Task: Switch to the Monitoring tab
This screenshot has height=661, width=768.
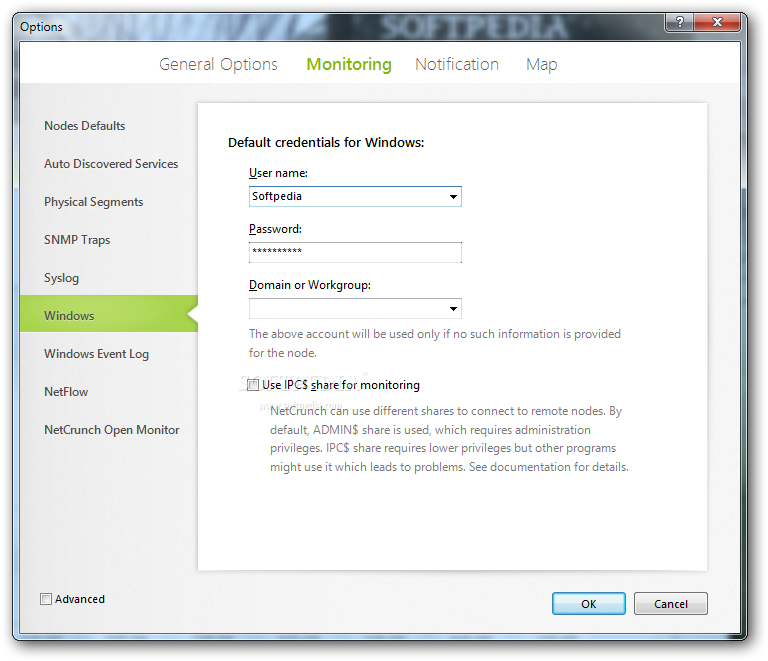Action: [x=349, y=65]
